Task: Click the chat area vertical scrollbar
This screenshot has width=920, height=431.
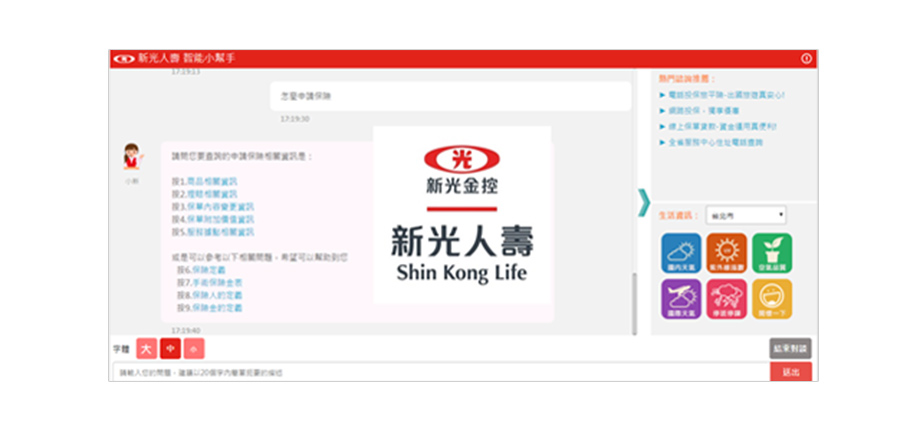Action: tap(634, 304)
